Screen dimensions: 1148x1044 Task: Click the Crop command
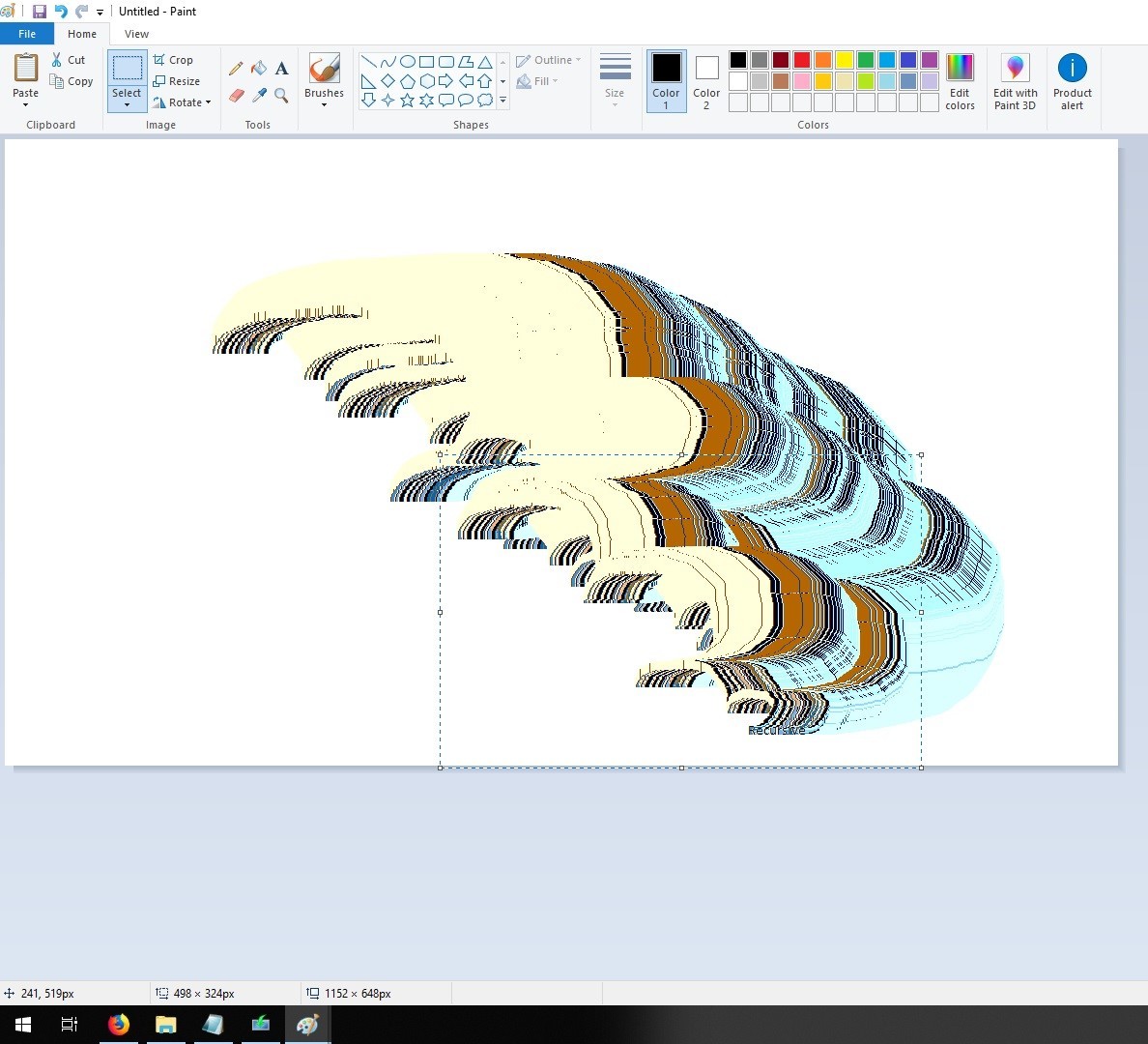[175, 59]
